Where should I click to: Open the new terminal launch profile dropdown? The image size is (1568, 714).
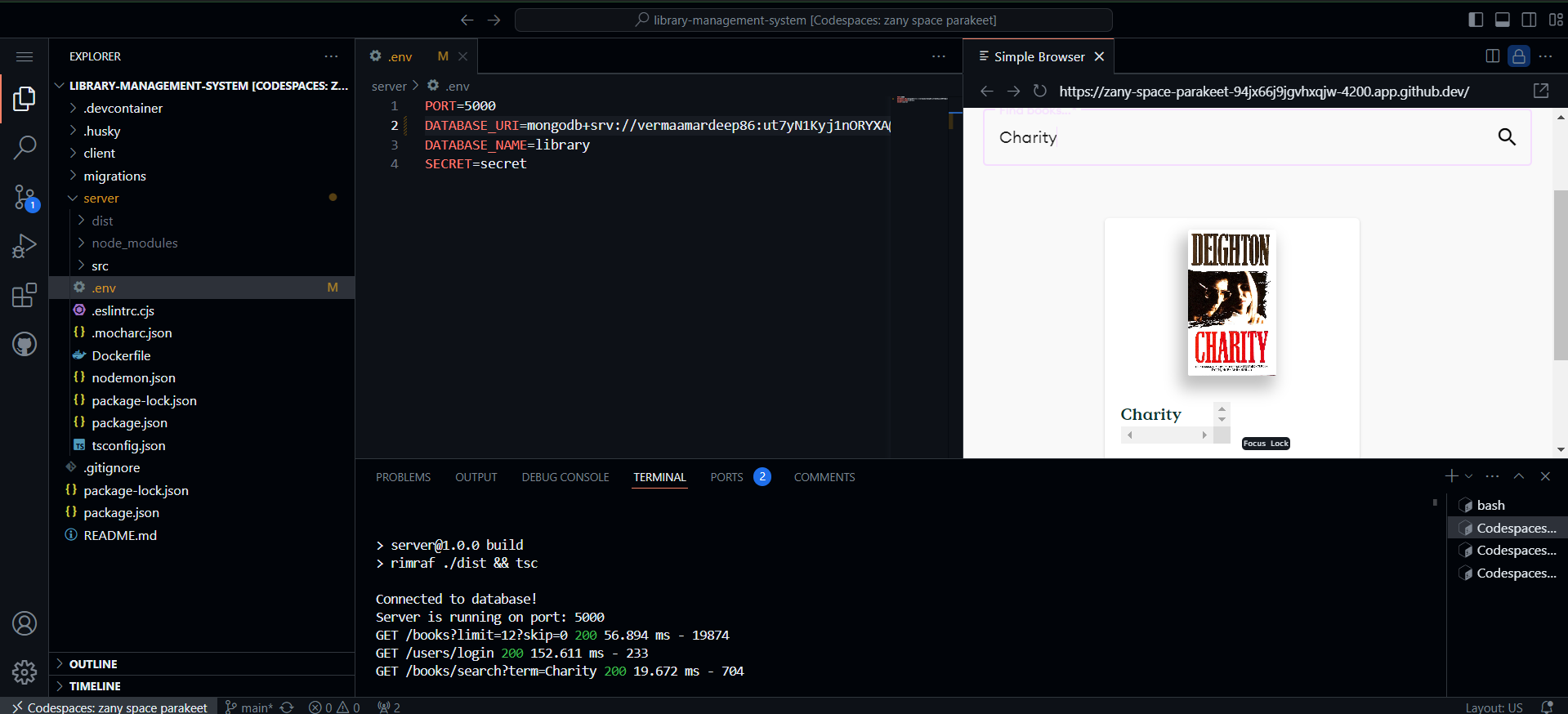1469,476
